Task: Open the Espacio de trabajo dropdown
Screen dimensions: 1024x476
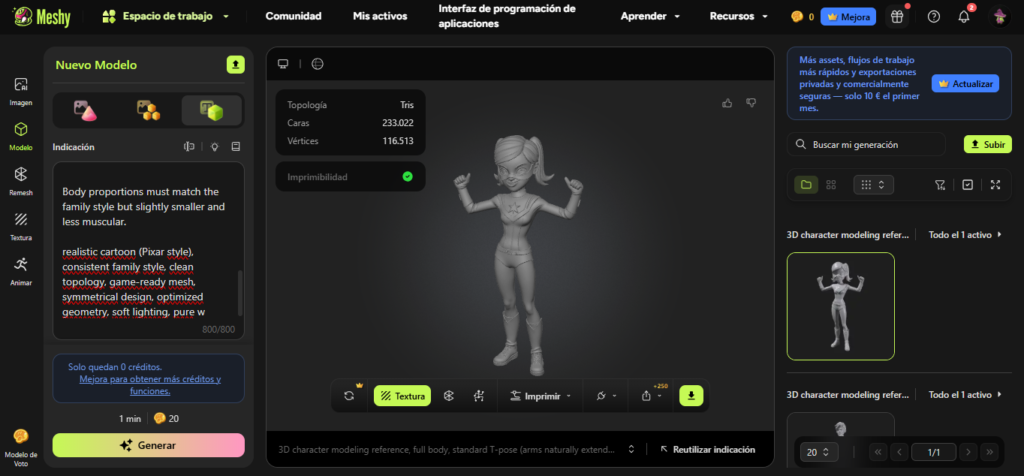Action: (165, 16)
